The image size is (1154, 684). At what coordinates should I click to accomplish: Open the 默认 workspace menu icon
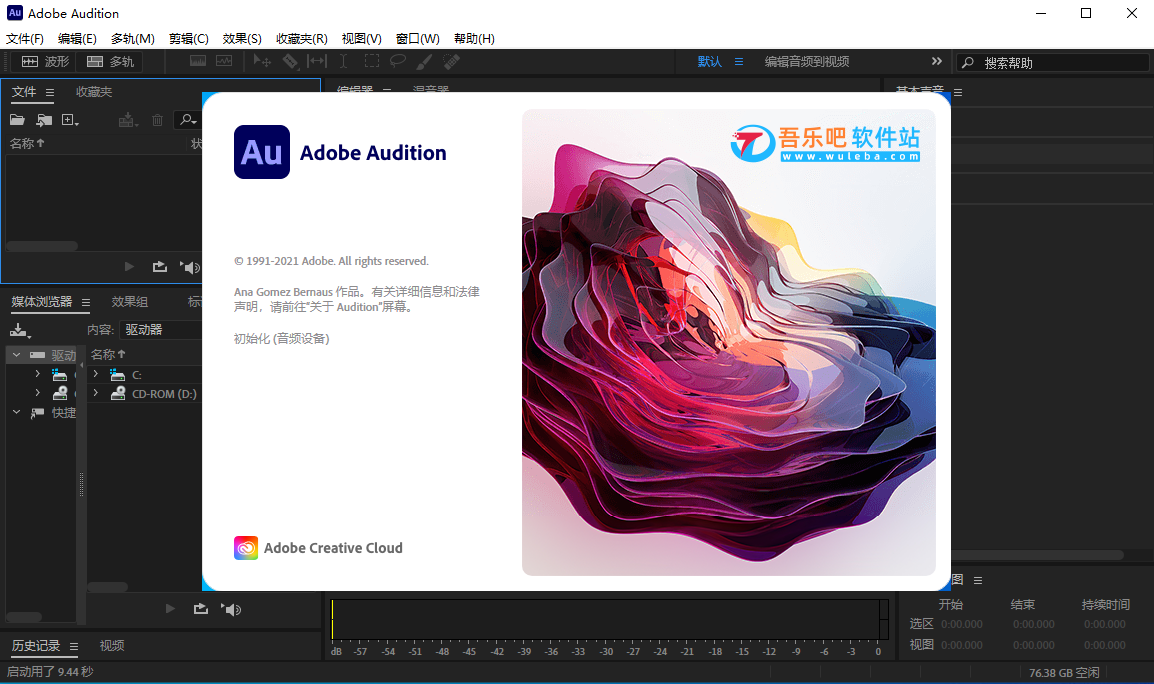pyautogui.click(x=739, y=62)
